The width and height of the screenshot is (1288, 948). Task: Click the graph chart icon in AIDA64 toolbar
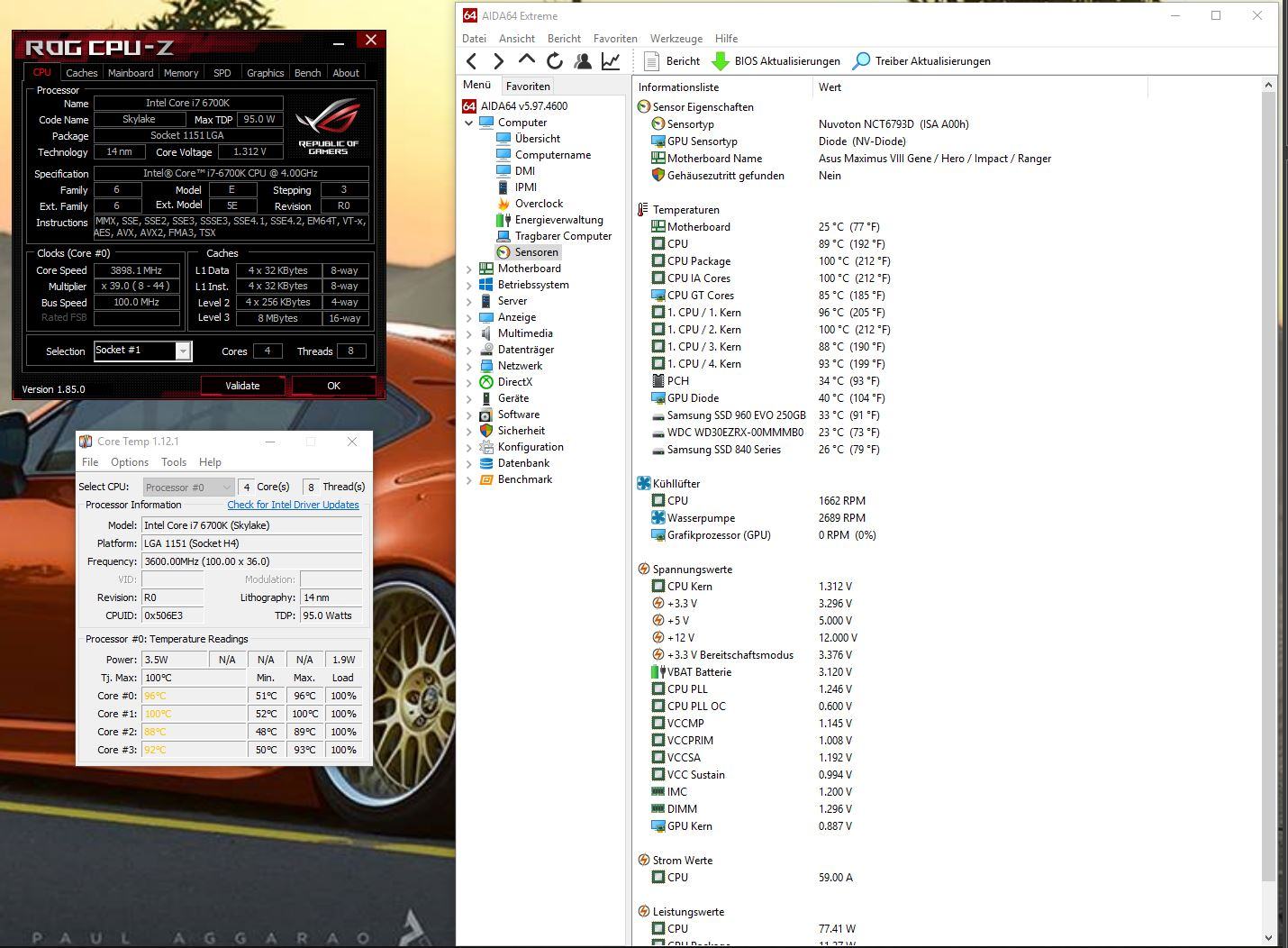(x=611, y=61)
